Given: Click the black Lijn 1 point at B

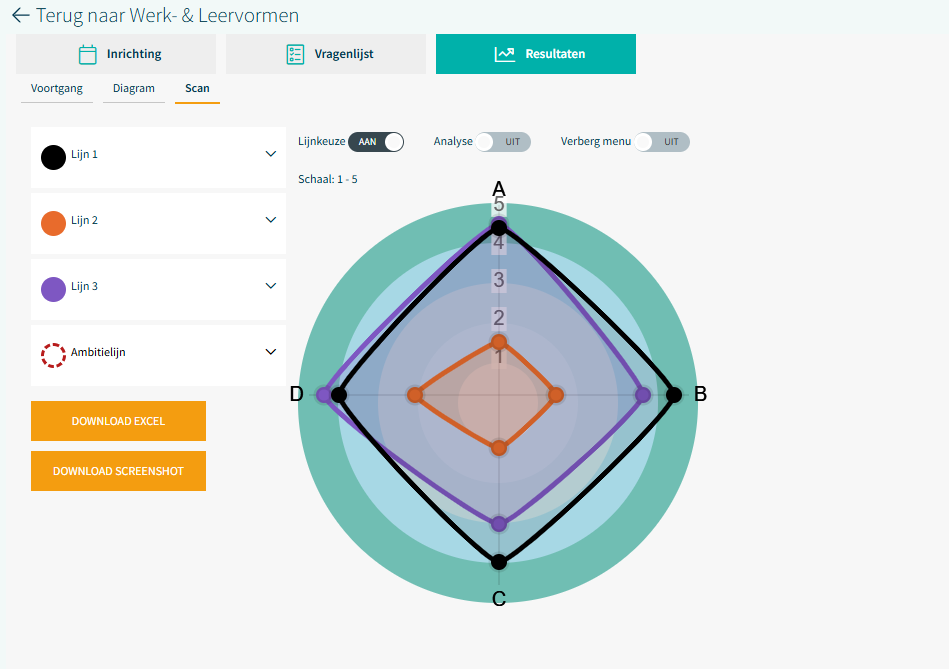Looking at the screenshot, I should pyautogui.click(x=674, y=395).
